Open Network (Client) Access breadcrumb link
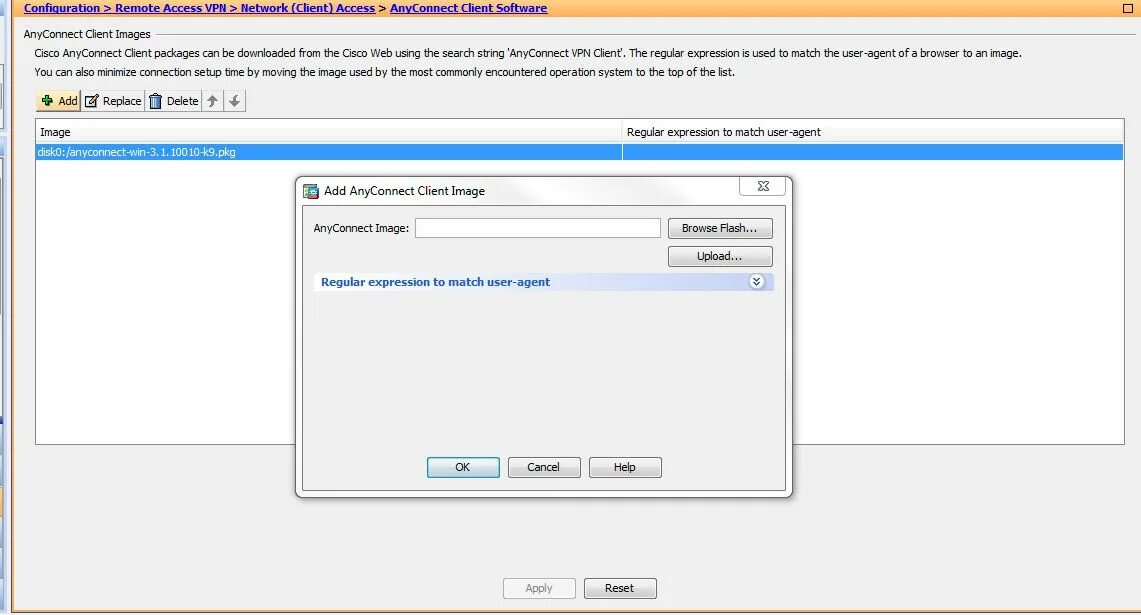The image size is (1141, 615). 308,8
